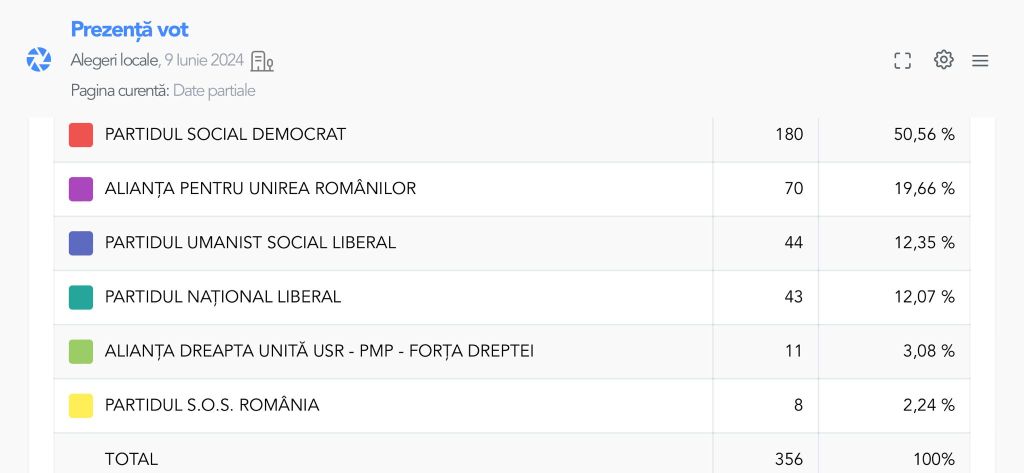Click the green Alianța Dreapta Unită swatch
This screenshot has width=1024, height=473.
(x=81, y=351)
